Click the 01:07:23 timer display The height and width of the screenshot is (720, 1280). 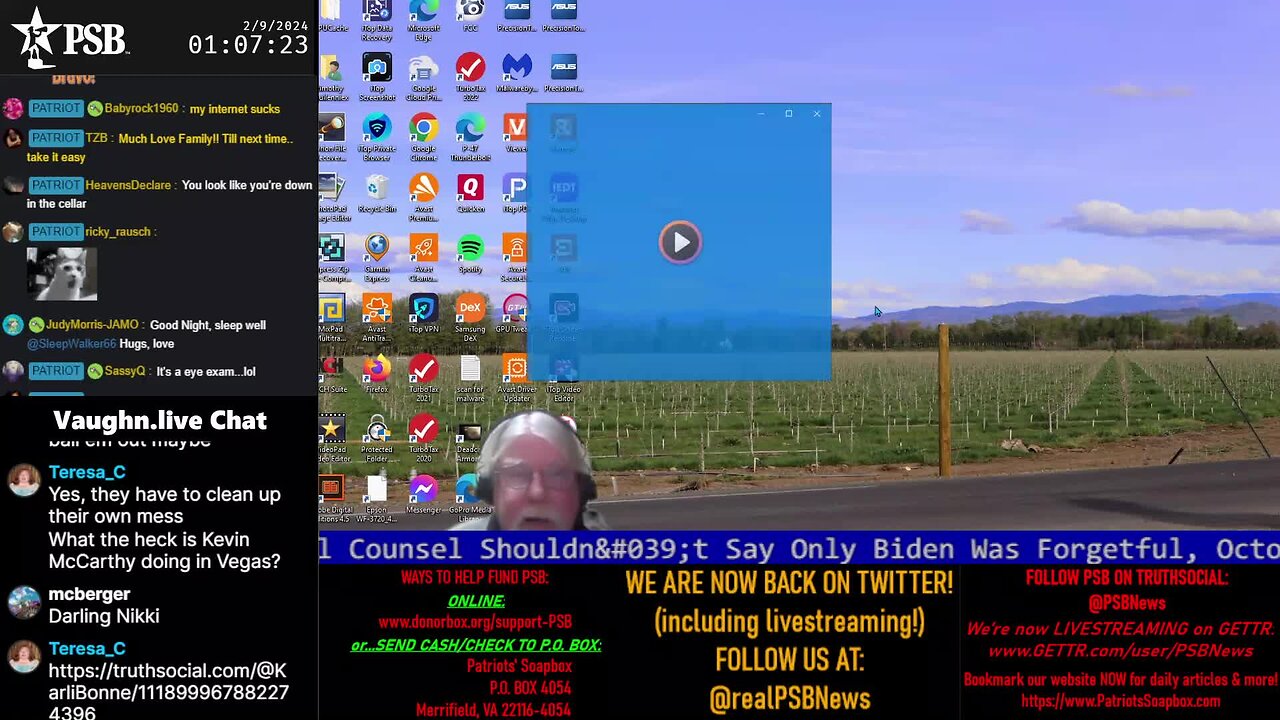248,45
